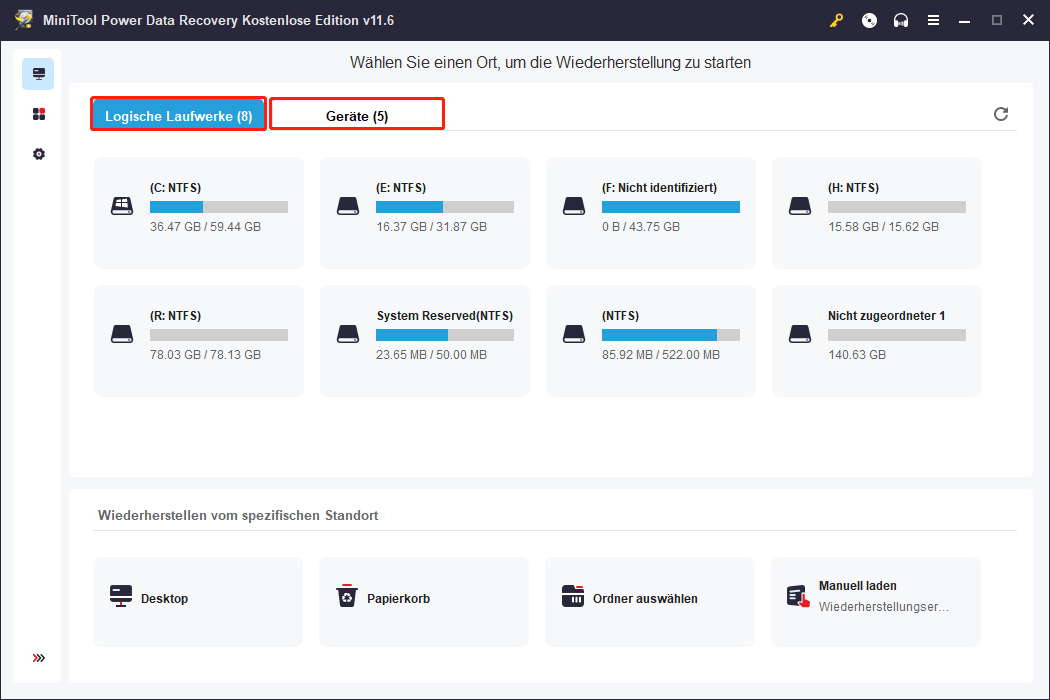The image size is (1050, 700).
Task: Click the Ordner auswählen folder icon
Action: (573, 596)
